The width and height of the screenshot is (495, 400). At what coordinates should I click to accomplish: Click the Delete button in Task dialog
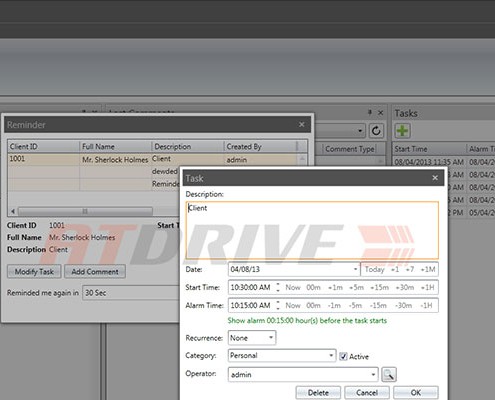point(318,393)
